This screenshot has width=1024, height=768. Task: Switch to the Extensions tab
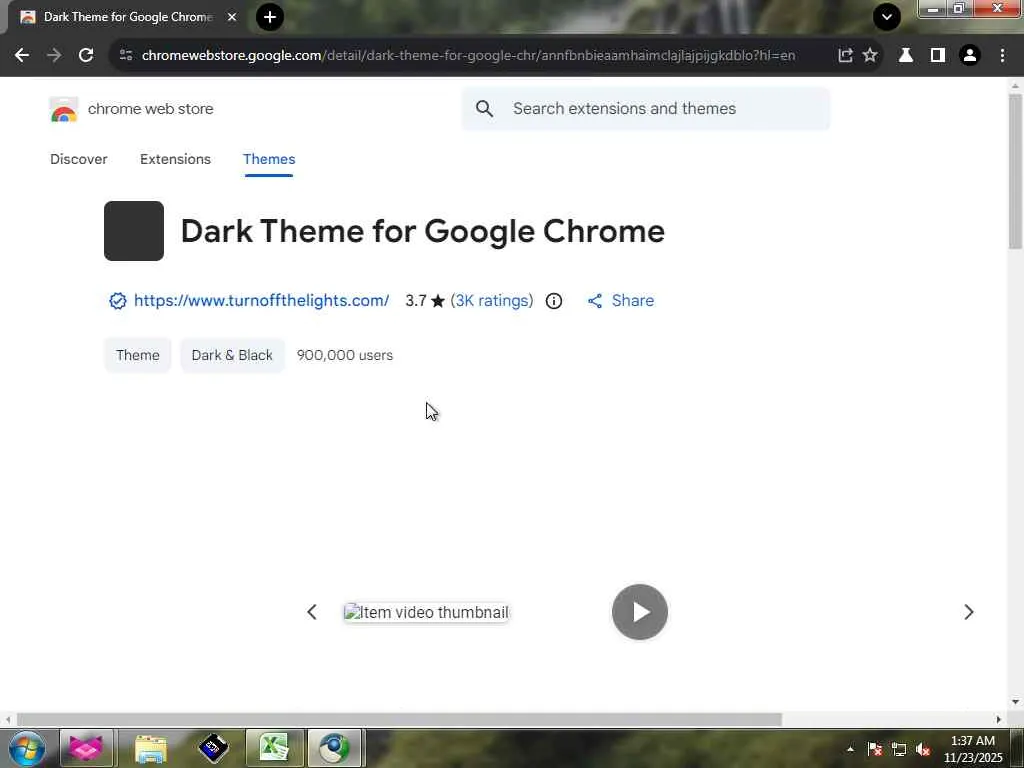pos(175,159)
